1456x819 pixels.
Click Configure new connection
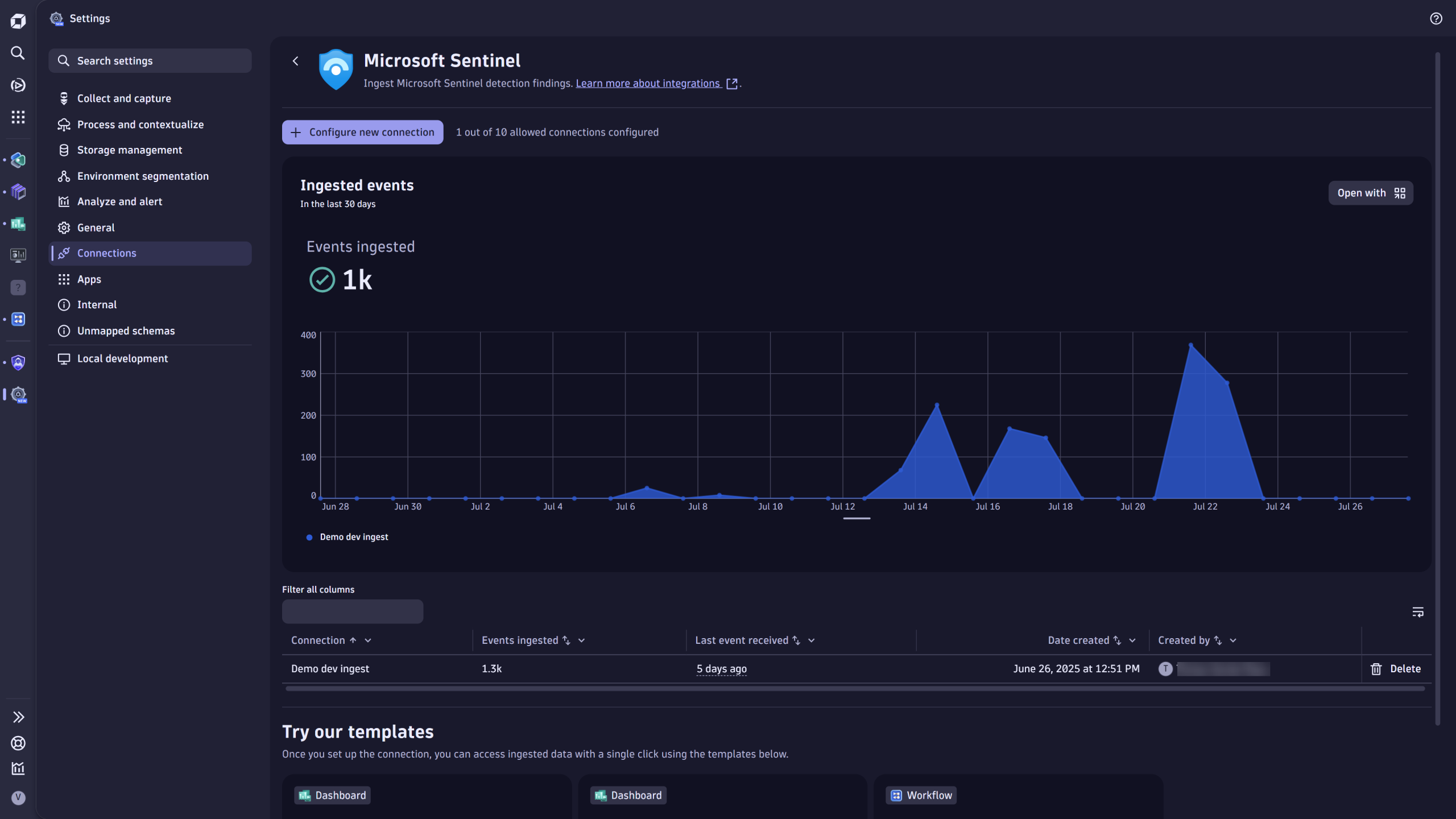[x=362, y=132]
